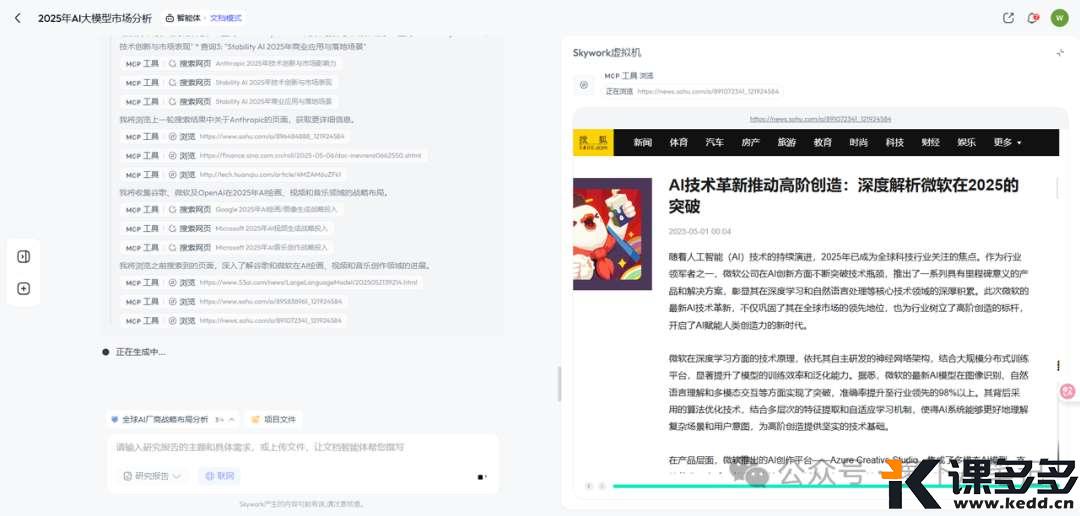This screenshot has width=1080, height=516.
Task: Open 科技 in Sohu navigation
Action: coord(895,143)
